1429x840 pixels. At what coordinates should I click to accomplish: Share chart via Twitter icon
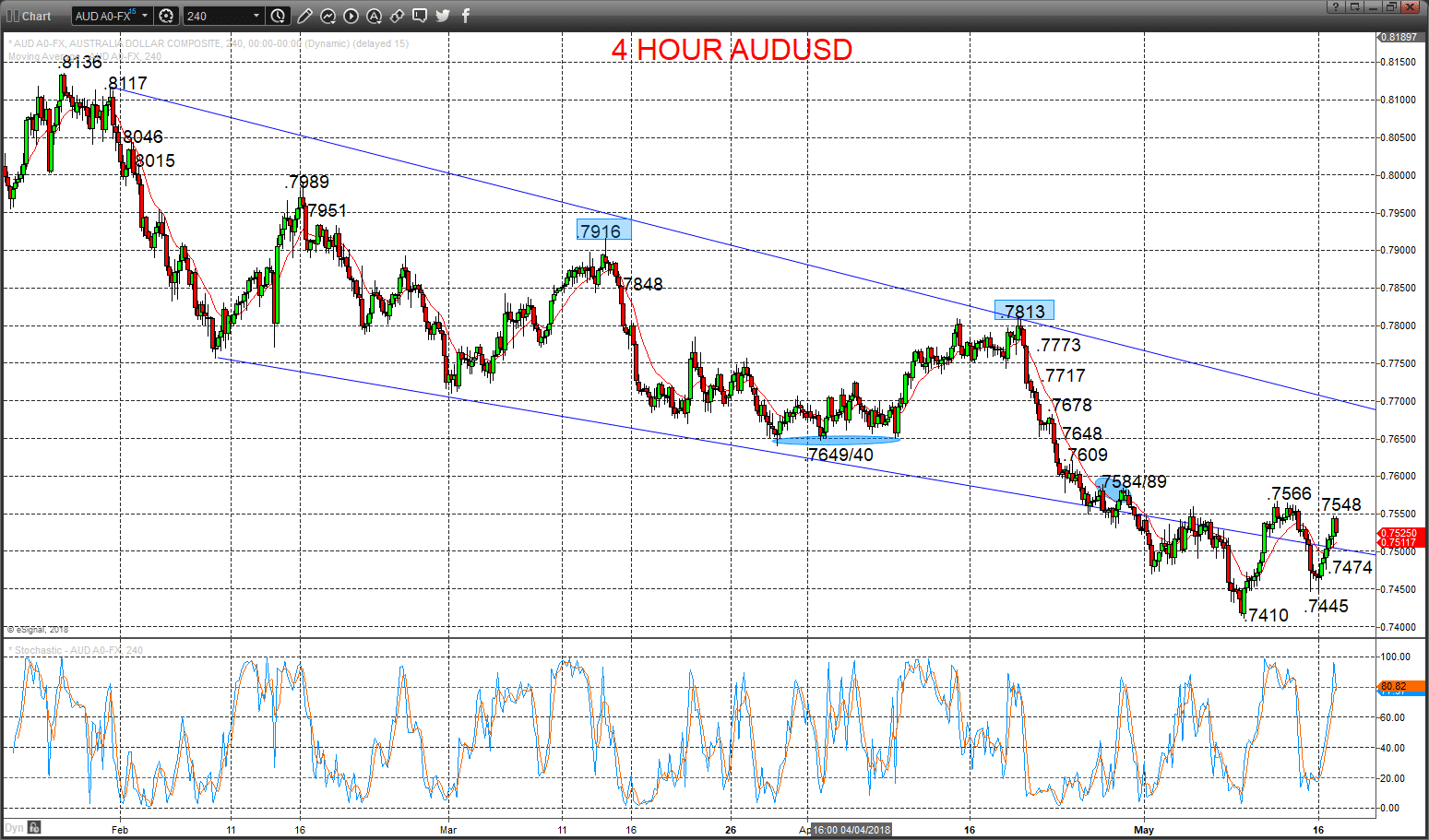coord(443,16)
